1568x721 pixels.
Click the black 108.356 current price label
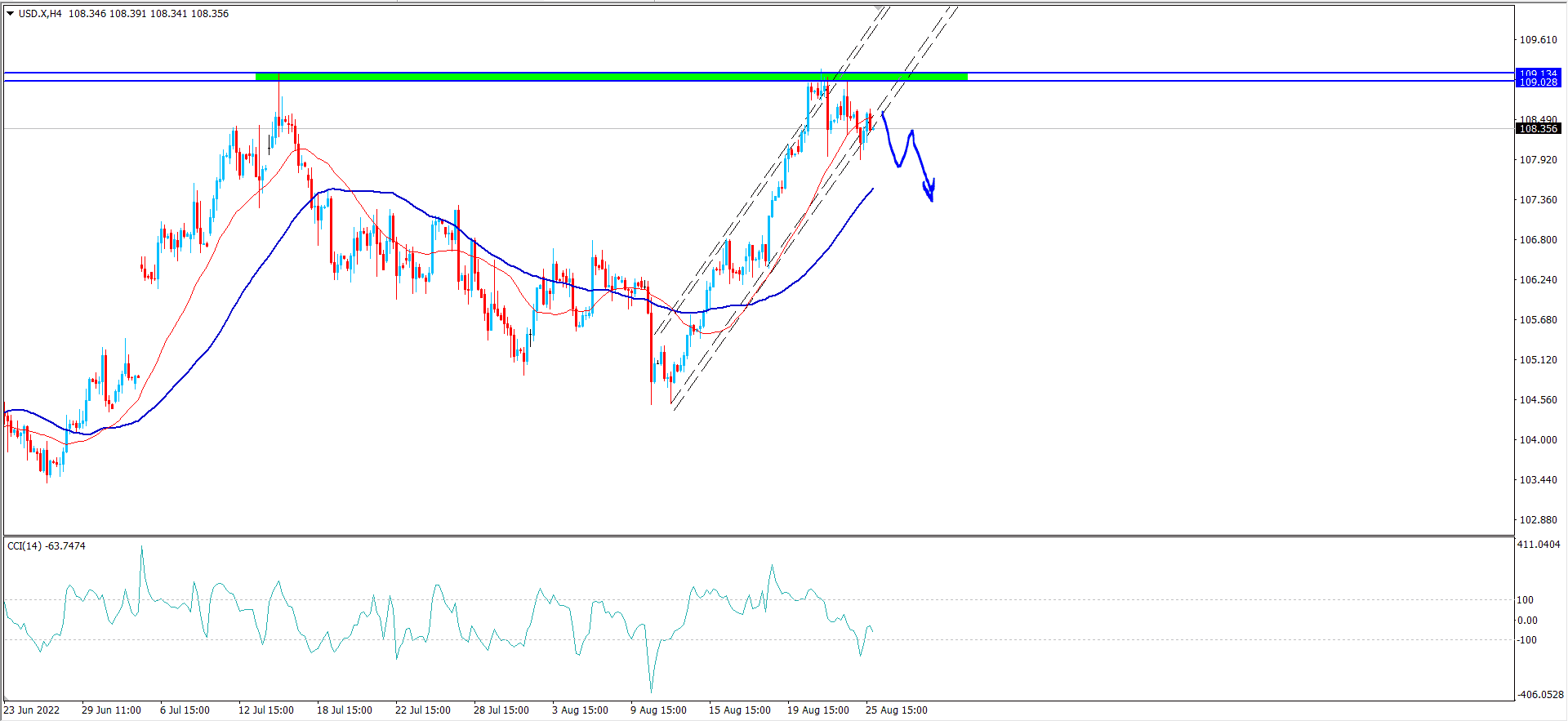1539,129
